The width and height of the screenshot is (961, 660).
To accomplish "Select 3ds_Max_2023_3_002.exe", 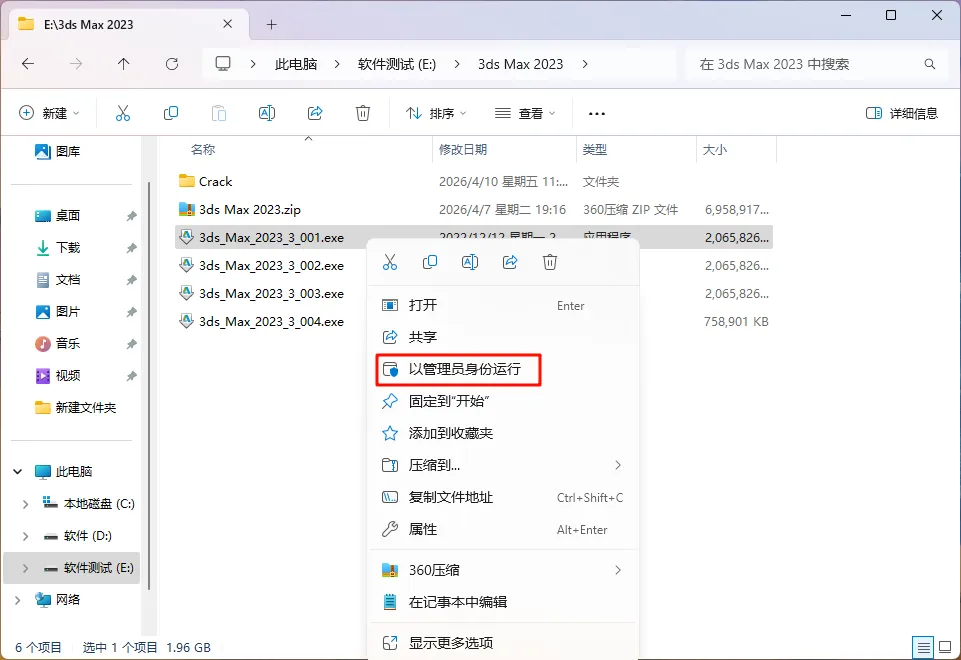I will [271, 265].
